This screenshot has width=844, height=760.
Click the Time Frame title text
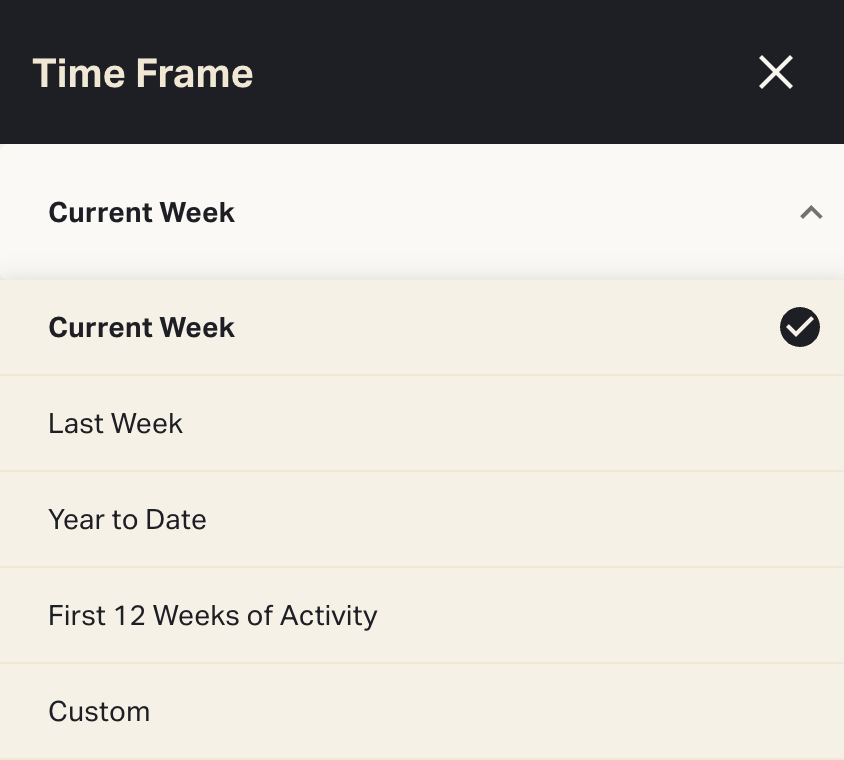click(x=143, y=73)
